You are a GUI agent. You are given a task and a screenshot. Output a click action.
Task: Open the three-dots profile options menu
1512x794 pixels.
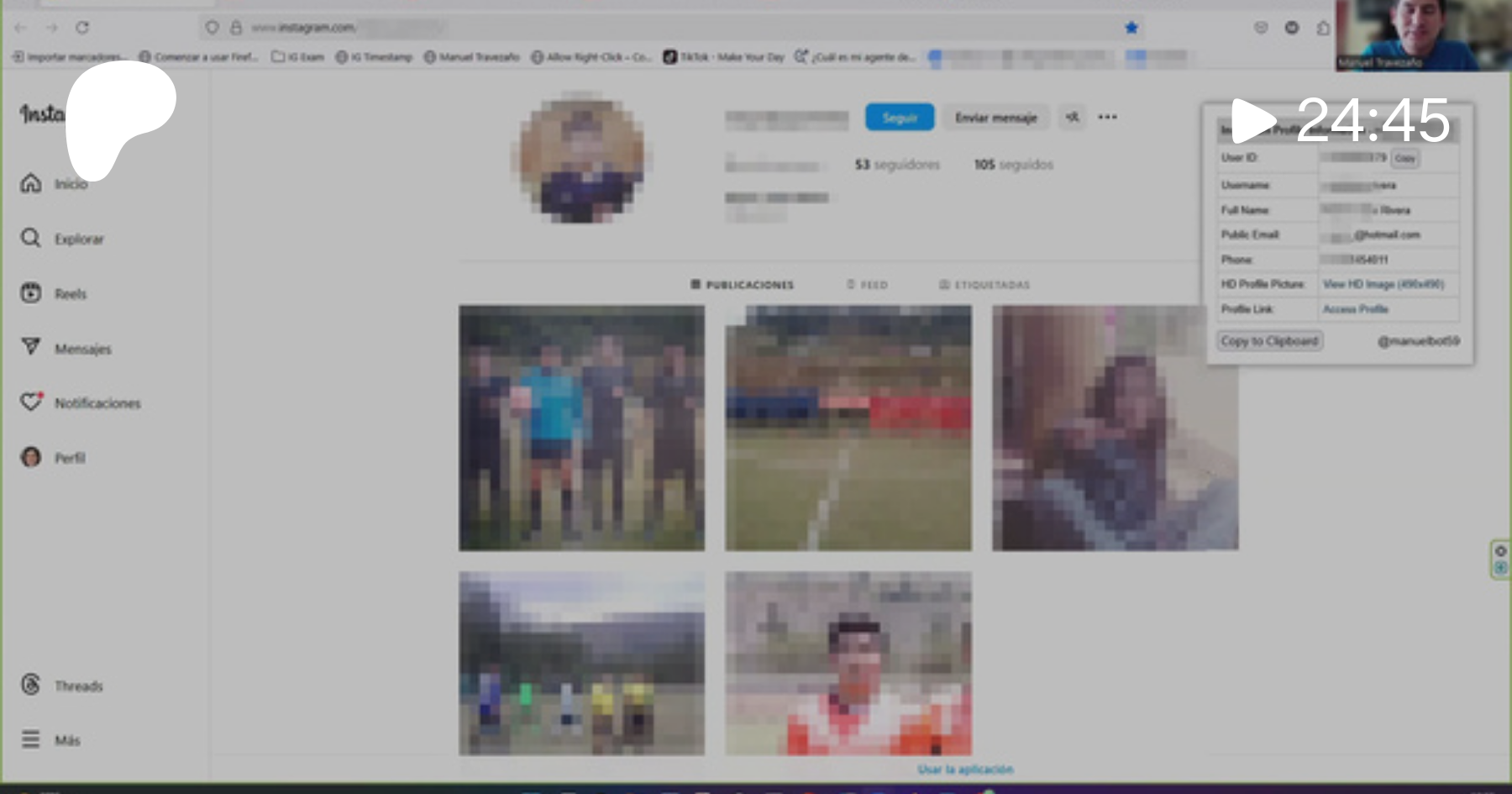[x=1107, y=118]
